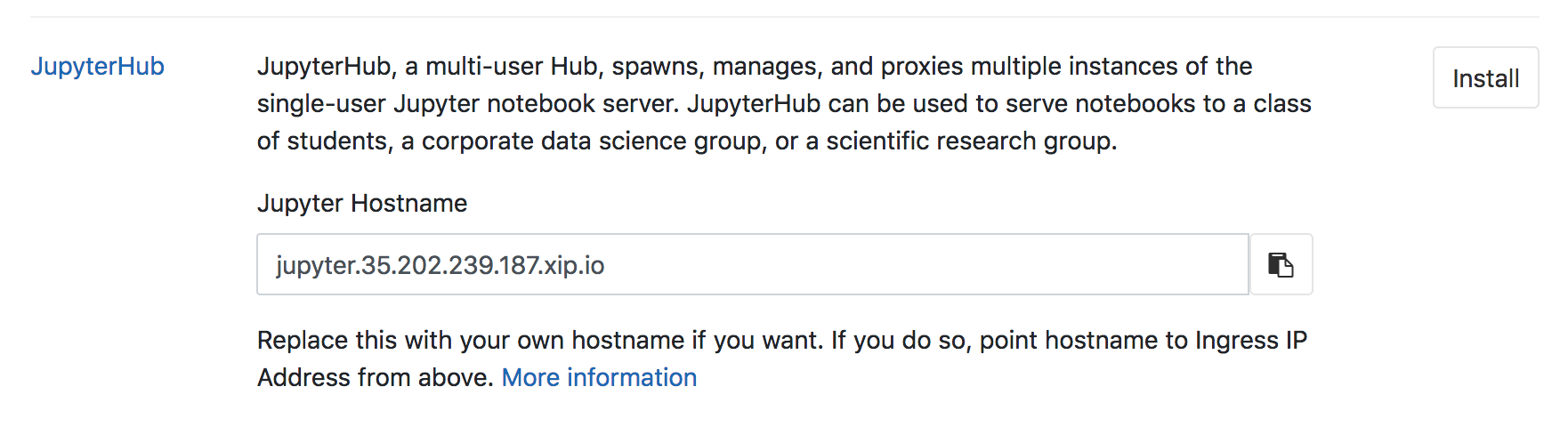
Task: Click the horizontal divider above JupyterHub
Action: coord(784,17)
